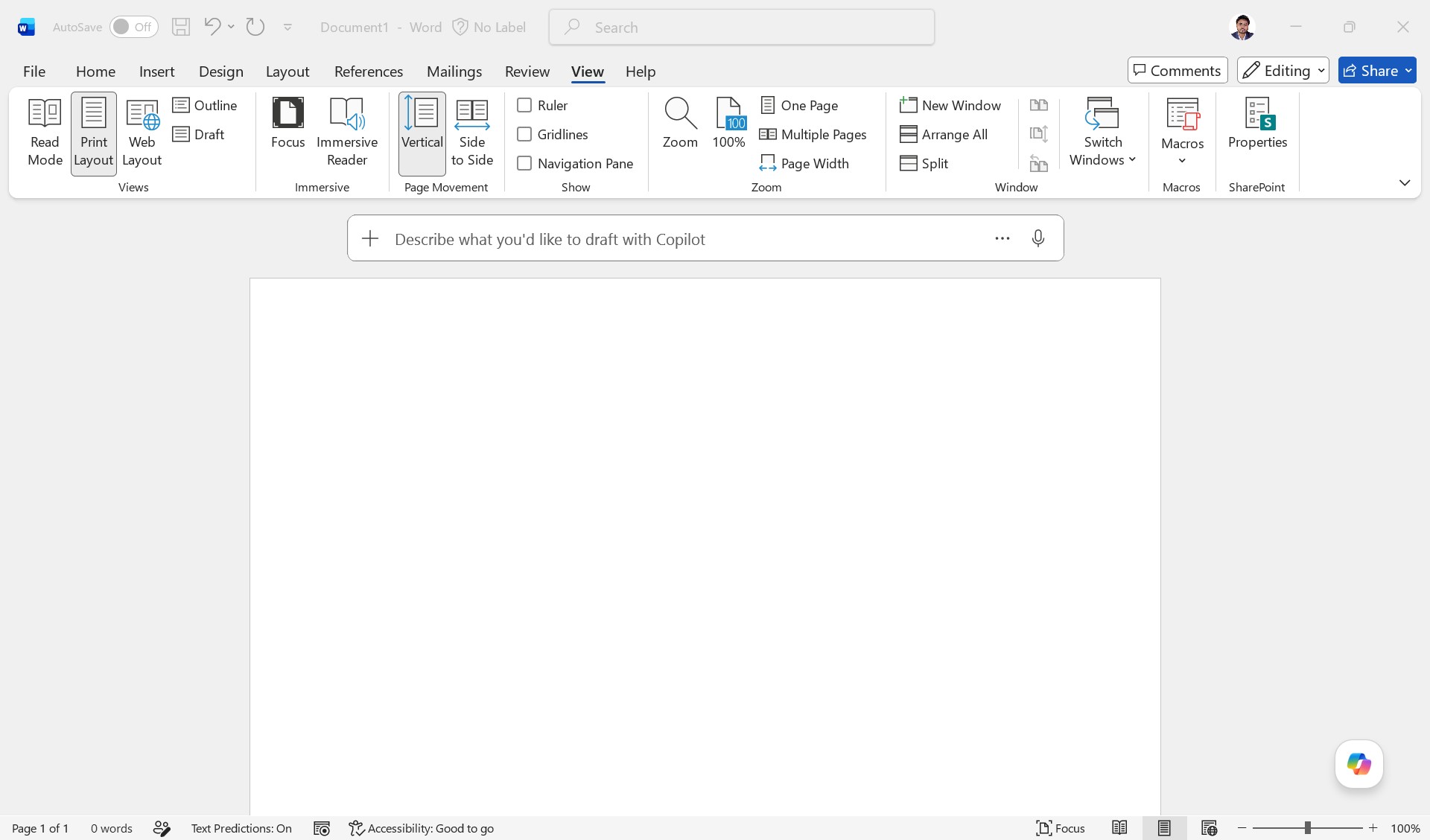Zoom to One Page
This screenshot has height=840, width=1430.
pyautogui.click(x=800, y=105)
